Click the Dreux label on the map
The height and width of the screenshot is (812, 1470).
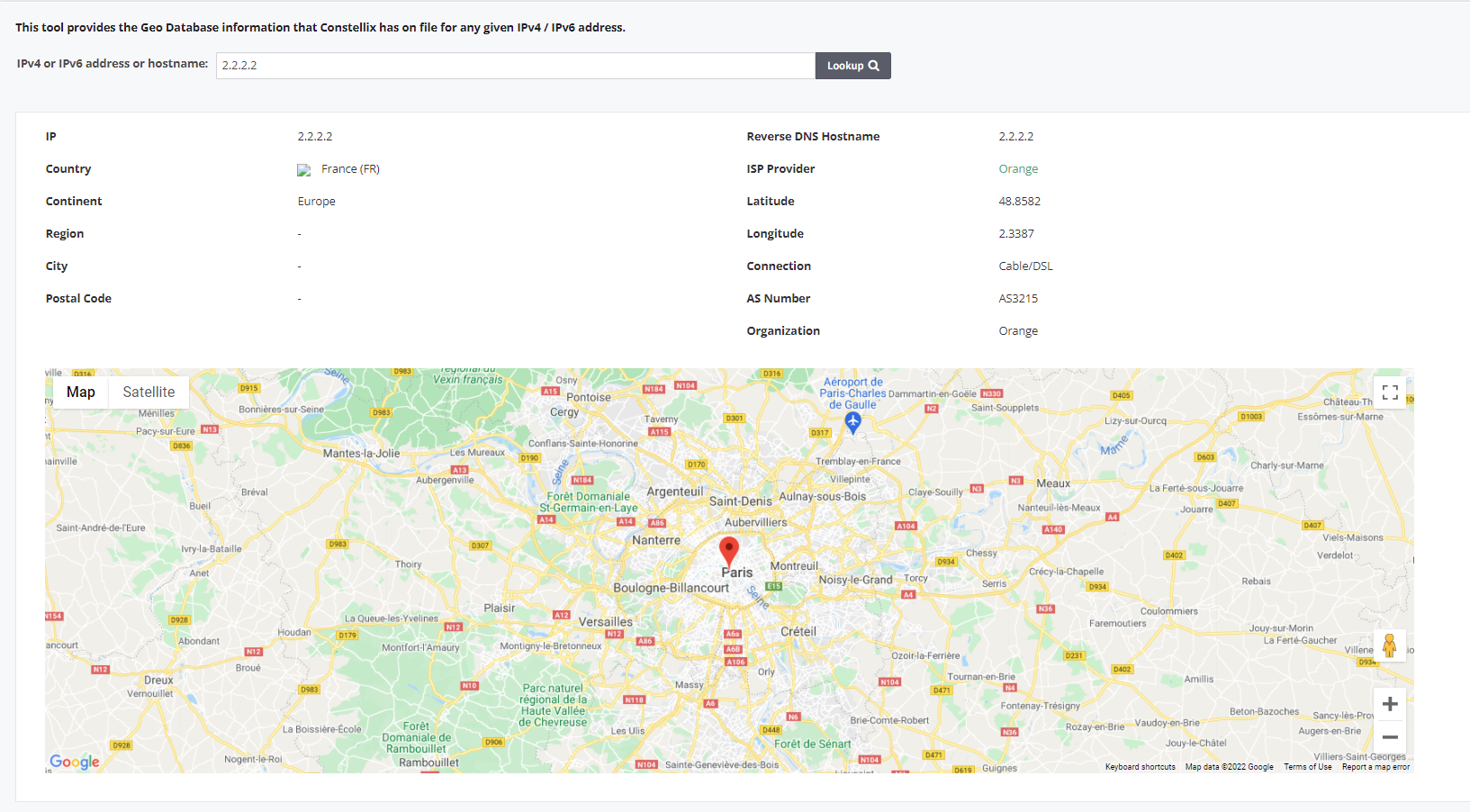tap(158, 681)
